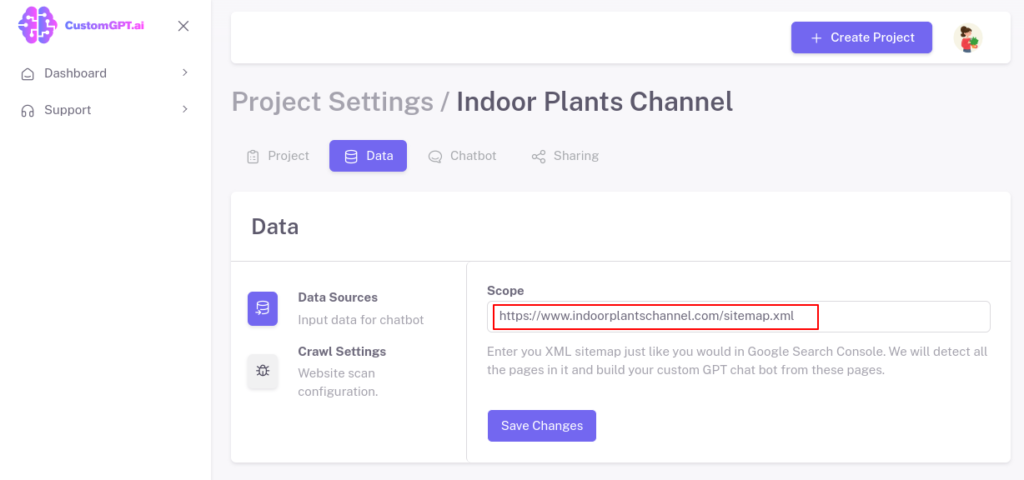Click the Save Changes button
Viewport: 1024px width, 480px height.
(x=542, y=426)
